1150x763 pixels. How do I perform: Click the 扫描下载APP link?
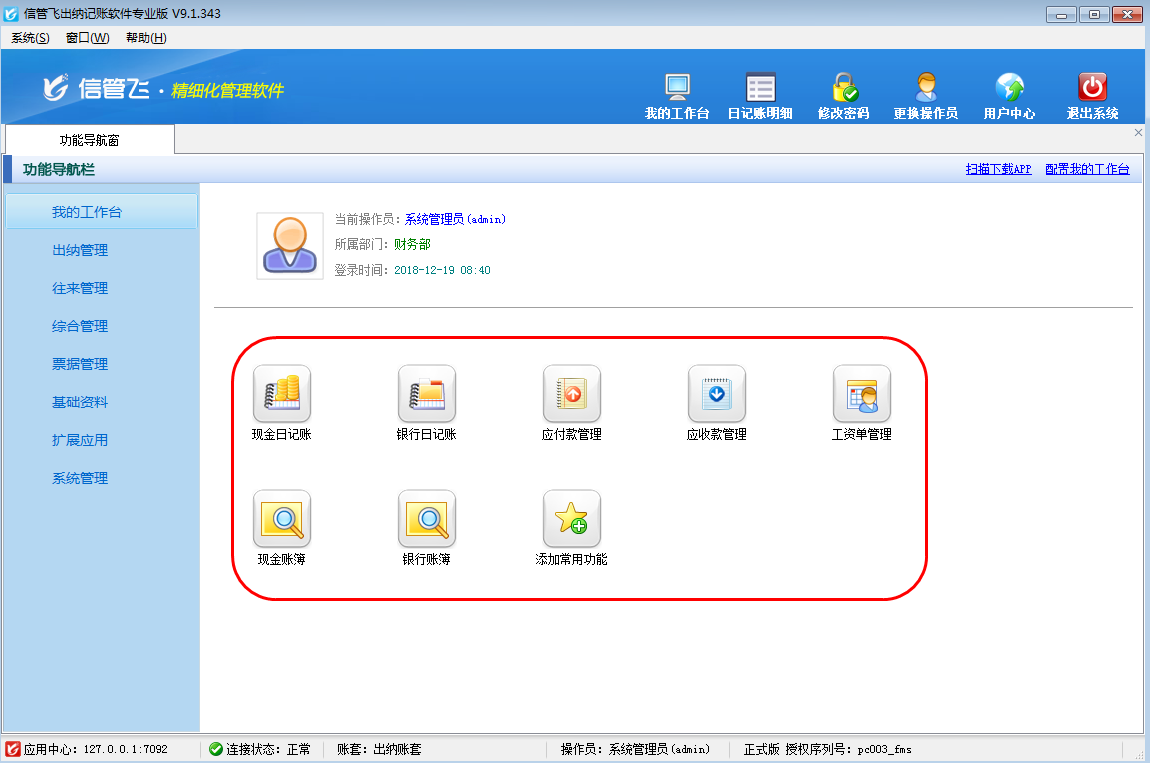click(998, 169)
